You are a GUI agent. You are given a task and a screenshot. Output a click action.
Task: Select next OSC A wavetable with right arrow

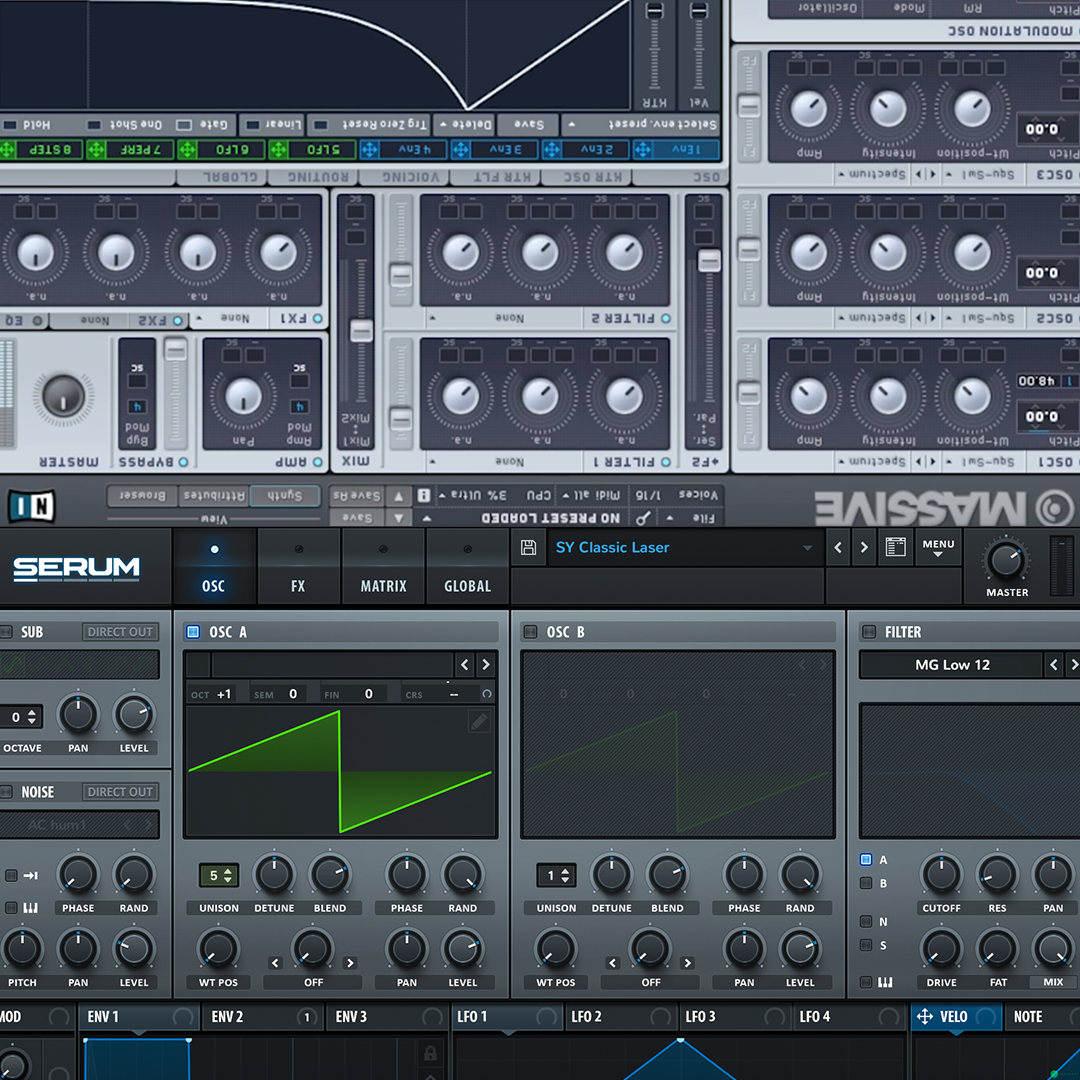click(486, 665)
